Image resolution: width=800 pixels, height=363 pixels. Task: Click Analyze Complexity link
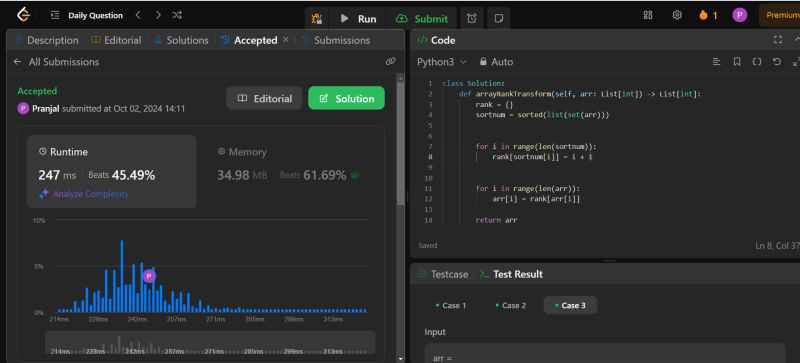tap(84, 194)
